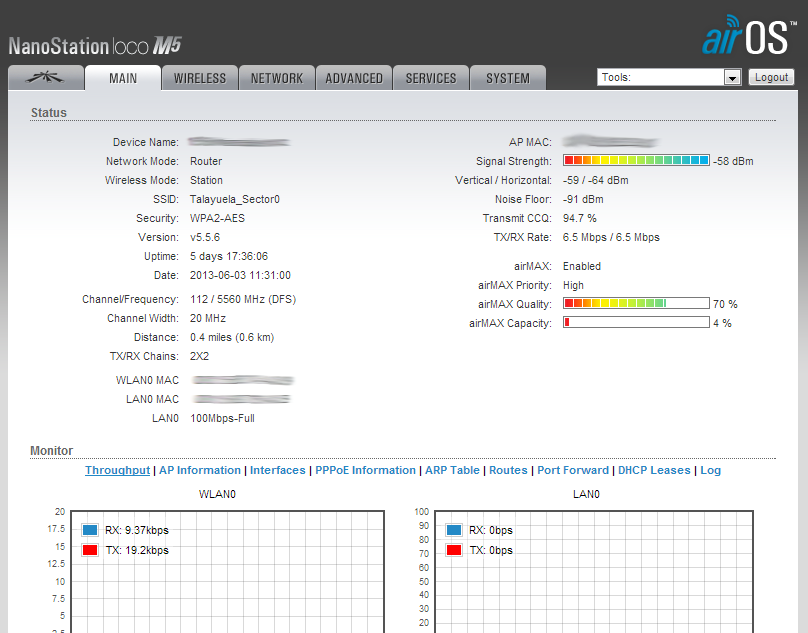Screen dimensions: 808x633
Task: Select the SYSTEM tab
Action: click(508, 78)
